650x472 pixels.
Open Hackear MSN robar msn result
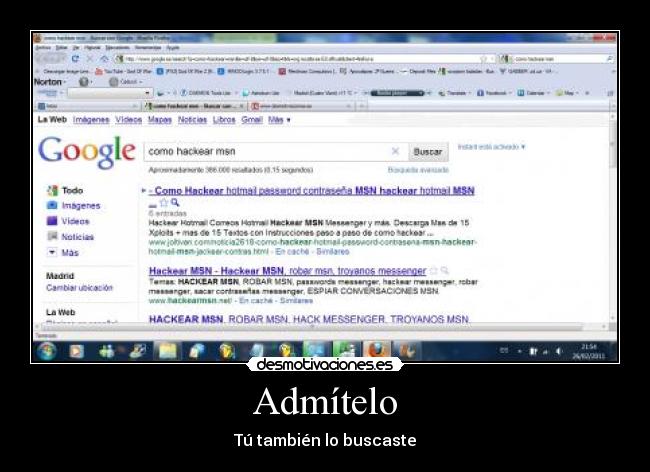287,271
